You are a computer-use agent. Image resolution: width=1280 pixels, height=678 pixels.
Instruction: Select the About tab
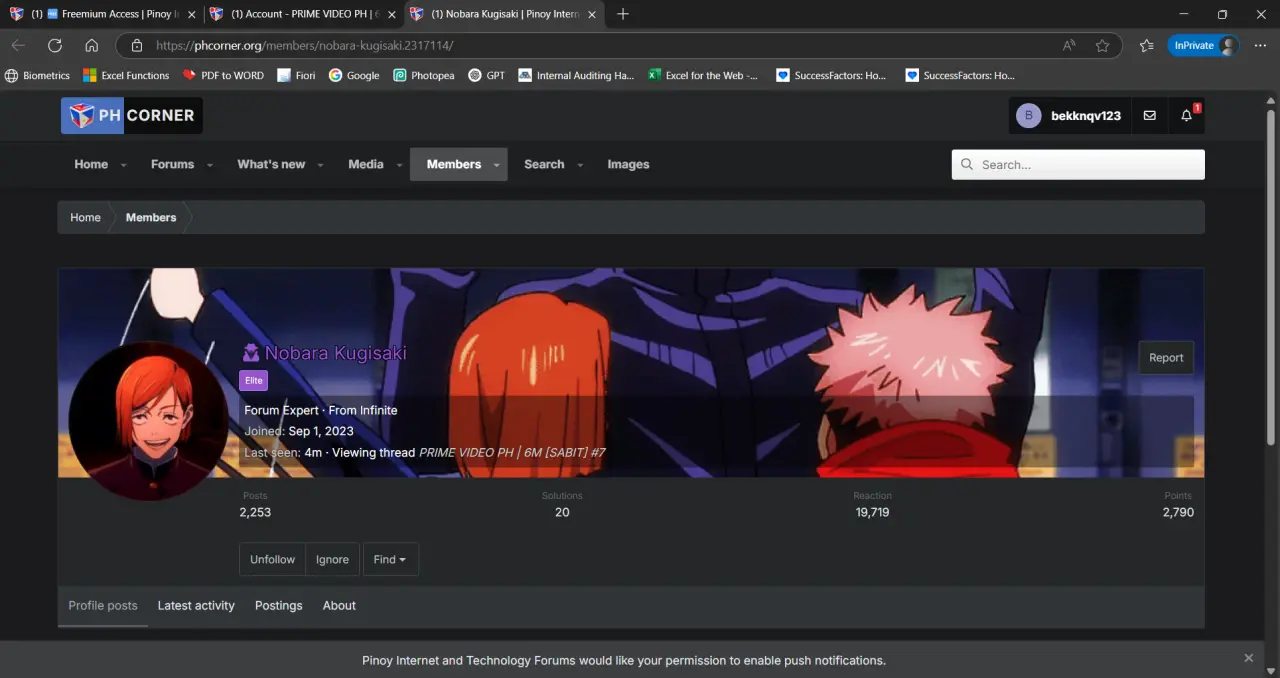click(339, 606)
